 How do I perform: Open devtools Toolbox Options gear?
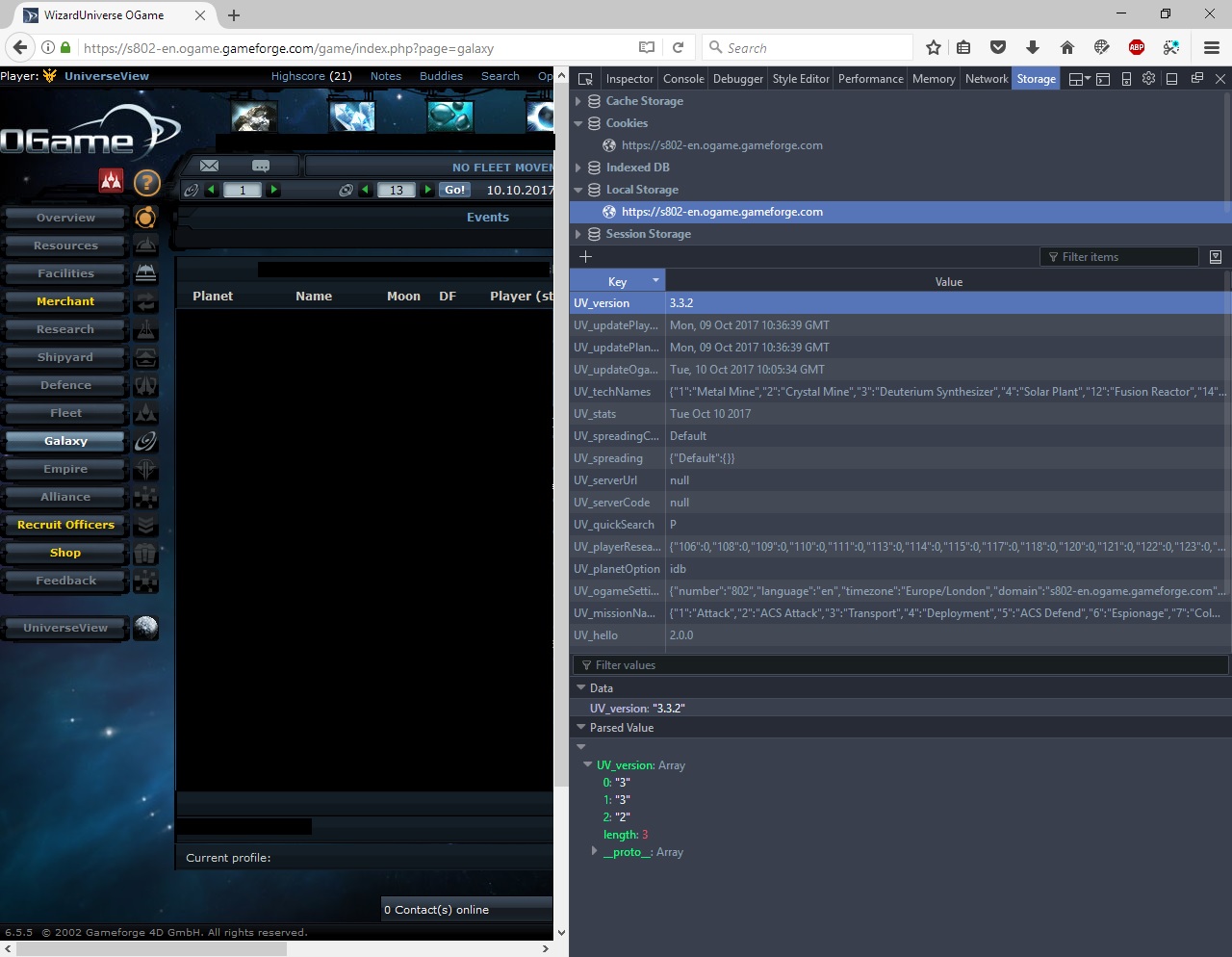coord(1148,79)
